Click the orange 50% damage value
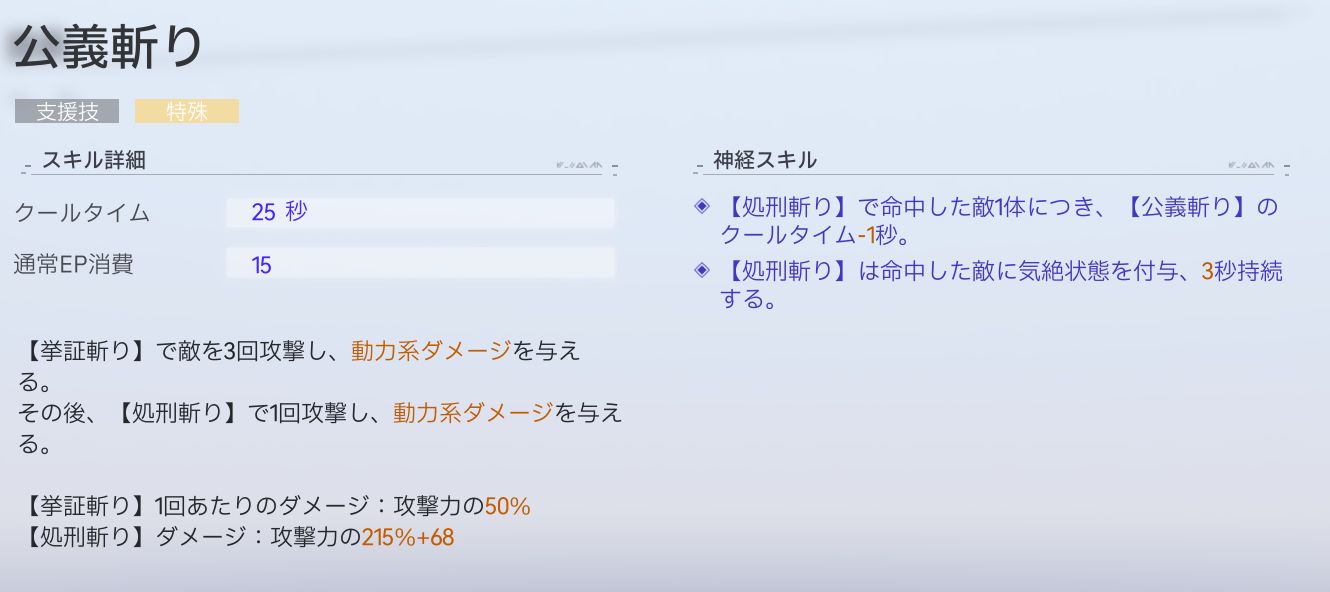 point(507,507)
